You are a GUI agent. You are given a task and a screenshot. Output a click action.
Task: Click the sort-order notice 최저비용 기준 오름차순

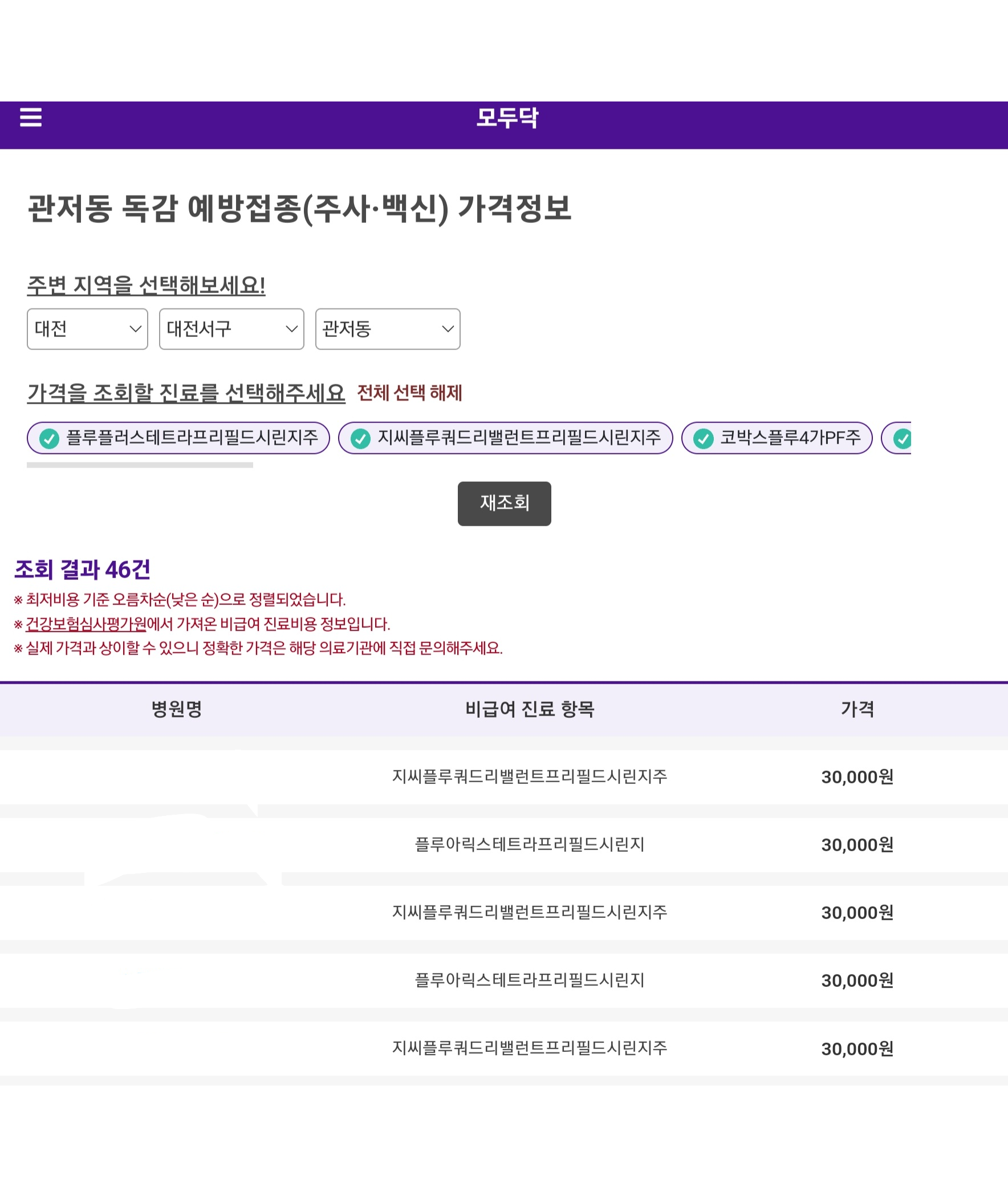(x=180, y=600)
